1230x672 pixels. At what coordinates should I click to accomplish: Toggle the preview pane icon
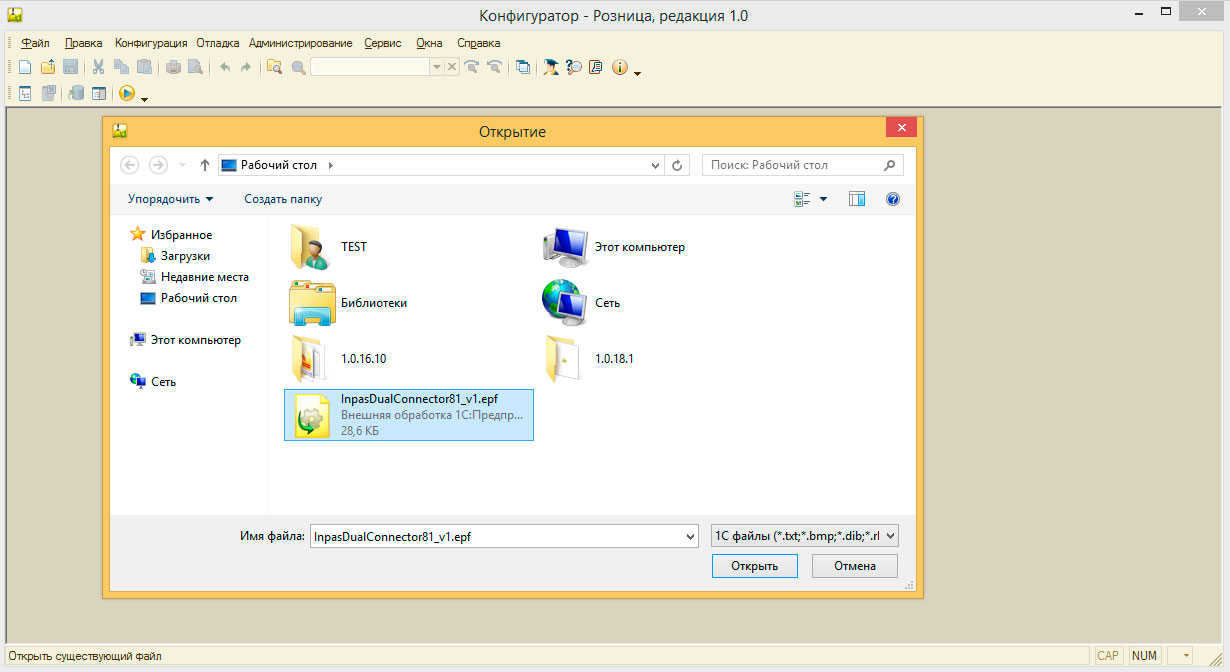click(x=857, y=199)
